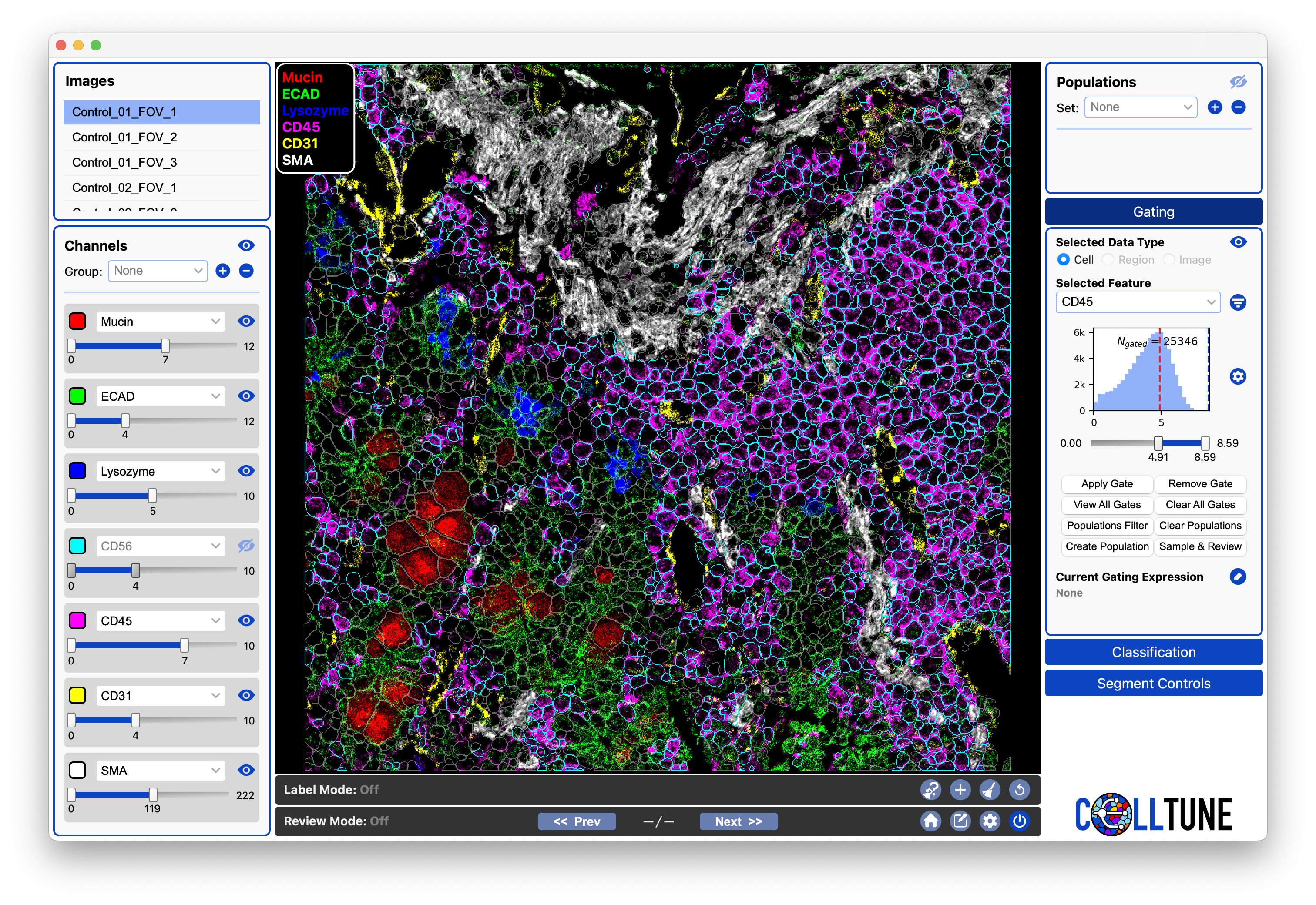This screenshot has height=905, width=1316.
Task: Click the filter icon next to Selected Feature
Action: point(1238,302)
